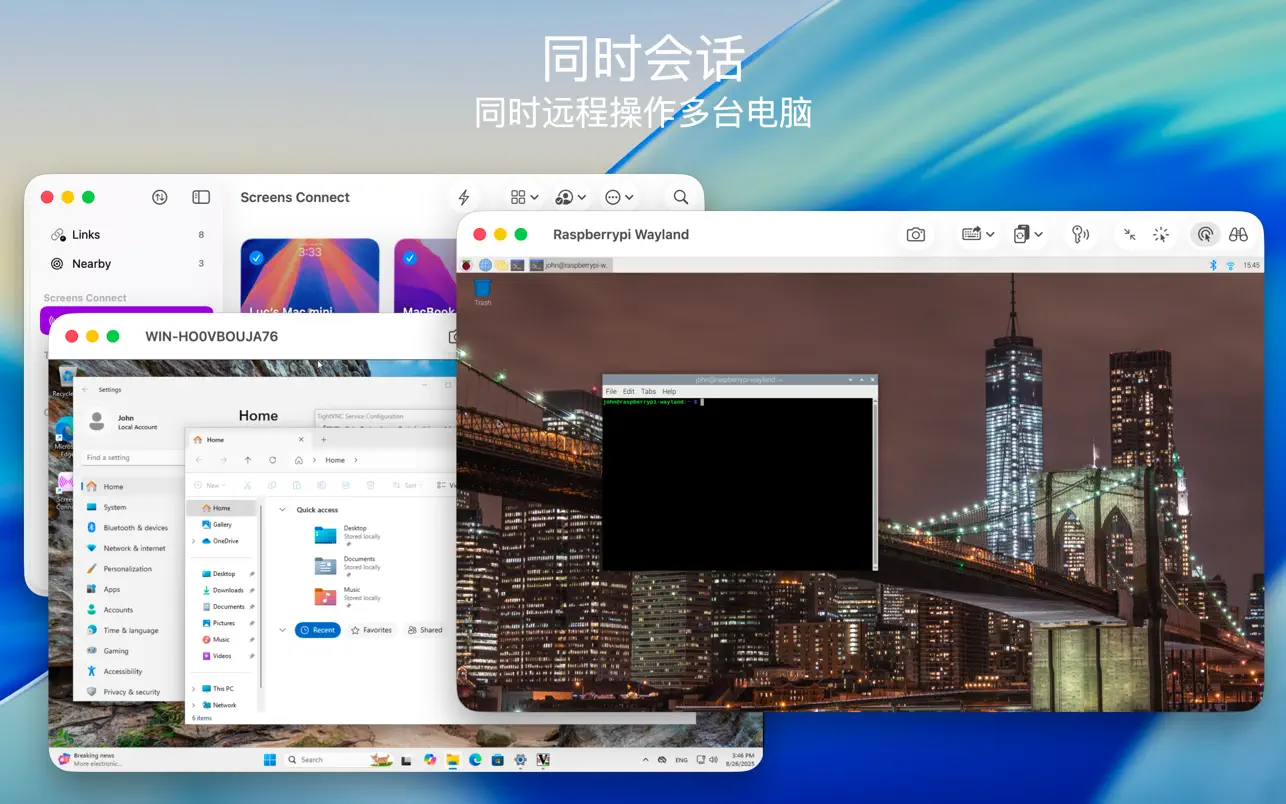Open the Edit menu in the Pi terminal

628,391
